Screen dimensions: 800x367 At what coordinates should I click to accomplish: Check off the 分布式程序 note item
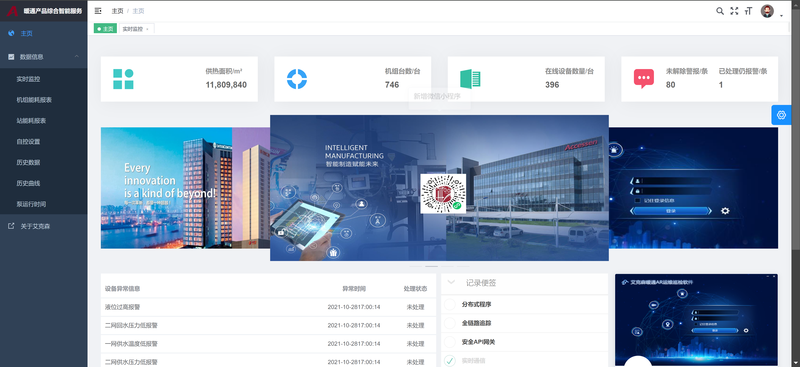449,305
